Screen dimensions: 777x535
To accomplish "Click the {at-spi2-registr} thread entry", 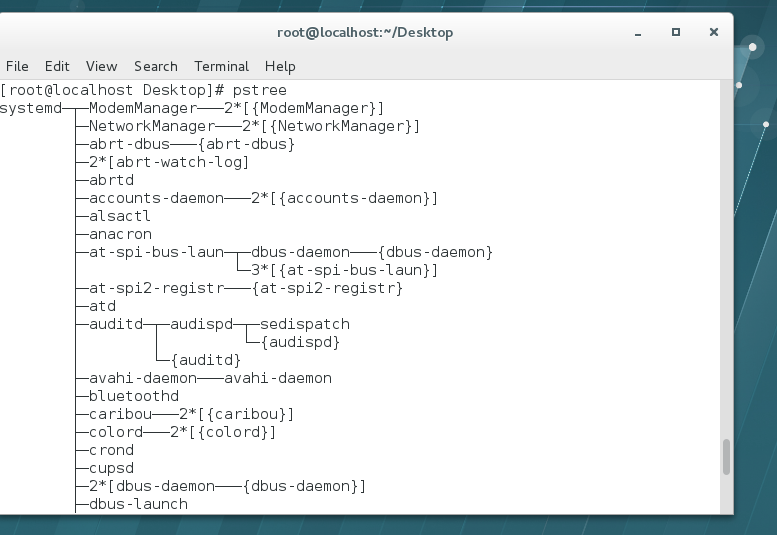I will (x=327, y=288).
